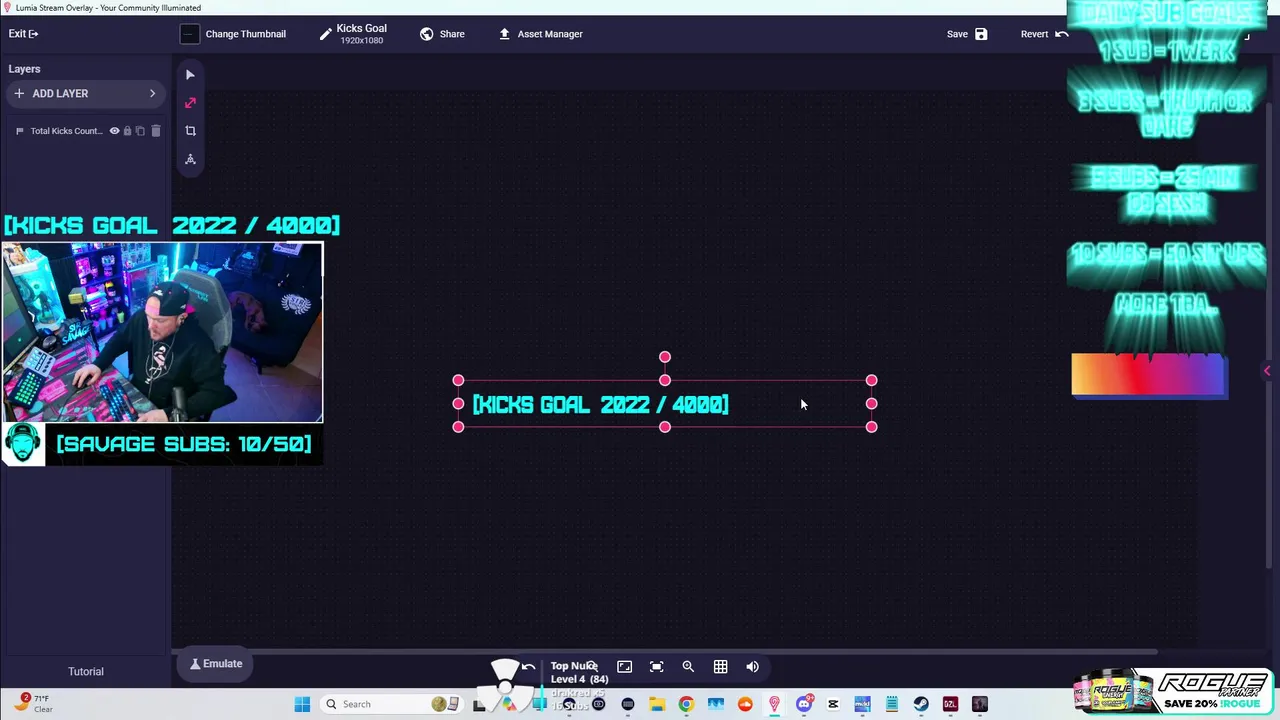Click the Windows taskbar Search box

coord(392,704)
